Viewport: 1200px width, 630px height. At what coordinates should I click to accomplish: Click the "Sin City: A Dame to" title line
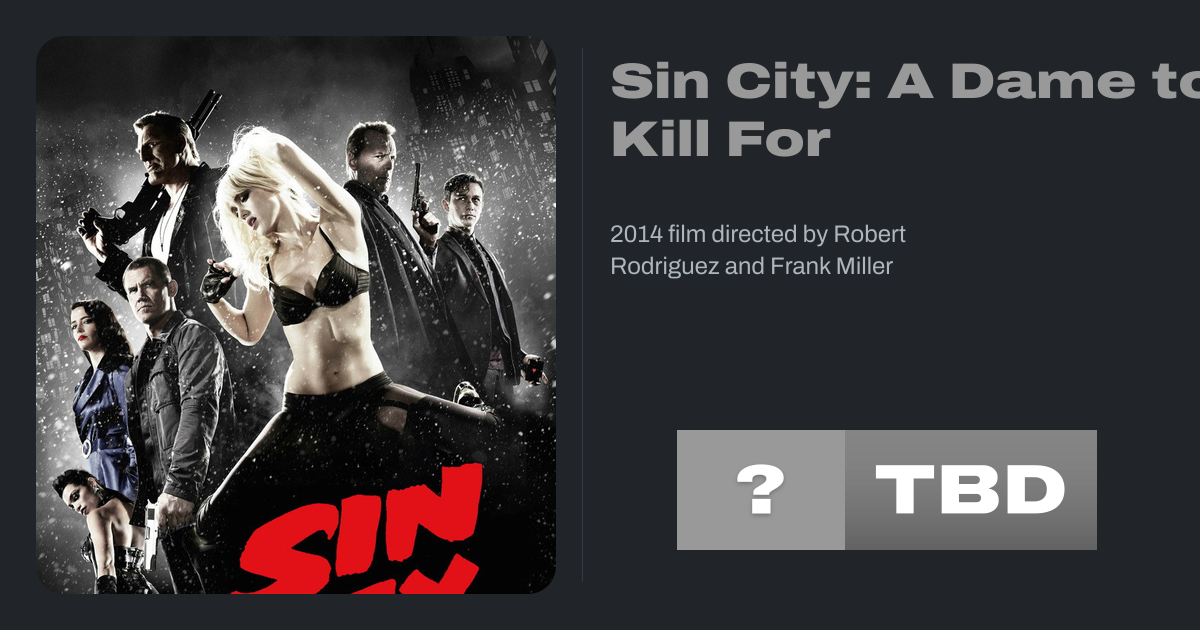point(905,81)
